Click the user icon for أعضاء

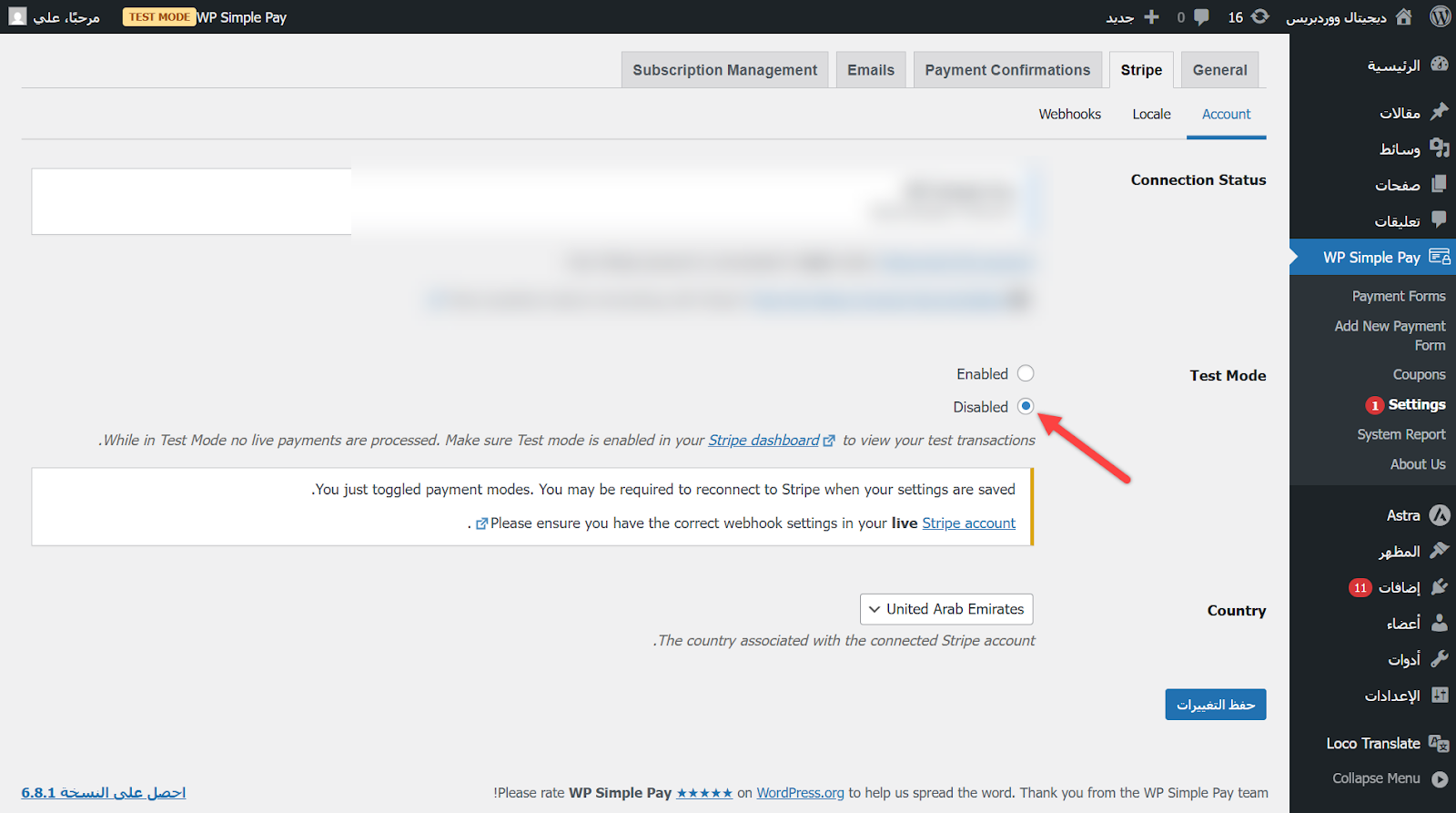tap(1440, 623)
